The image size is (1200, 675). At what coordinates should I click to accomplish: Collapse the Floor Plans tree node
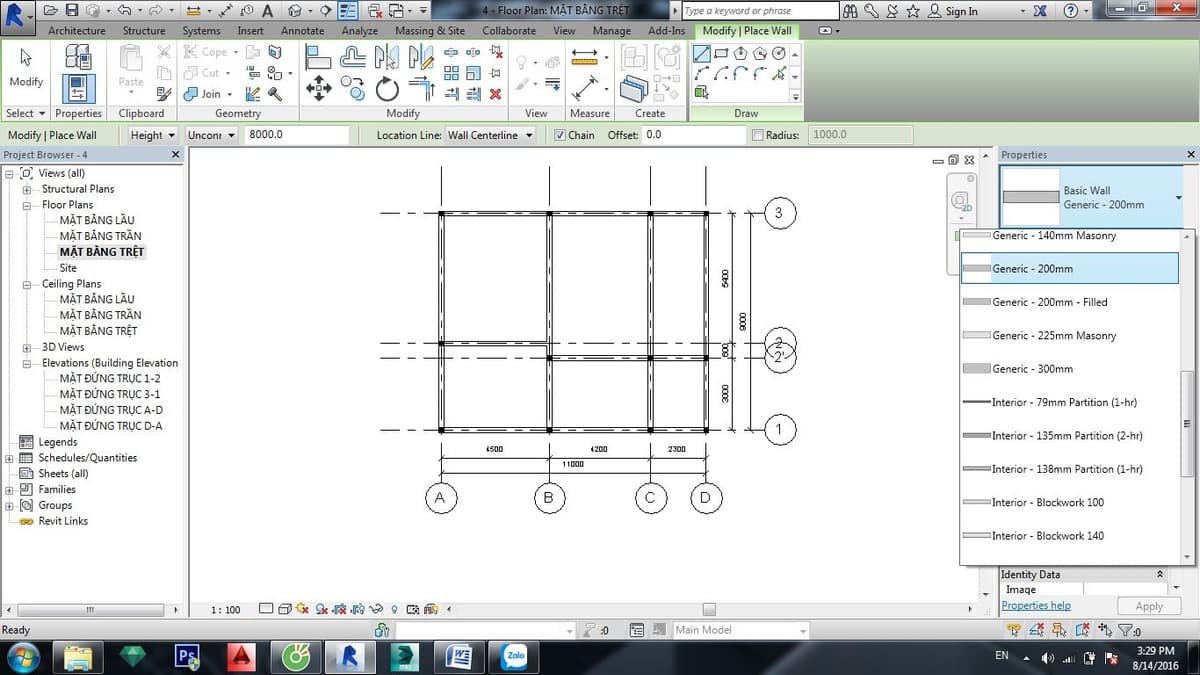click(x=28, y=205)
